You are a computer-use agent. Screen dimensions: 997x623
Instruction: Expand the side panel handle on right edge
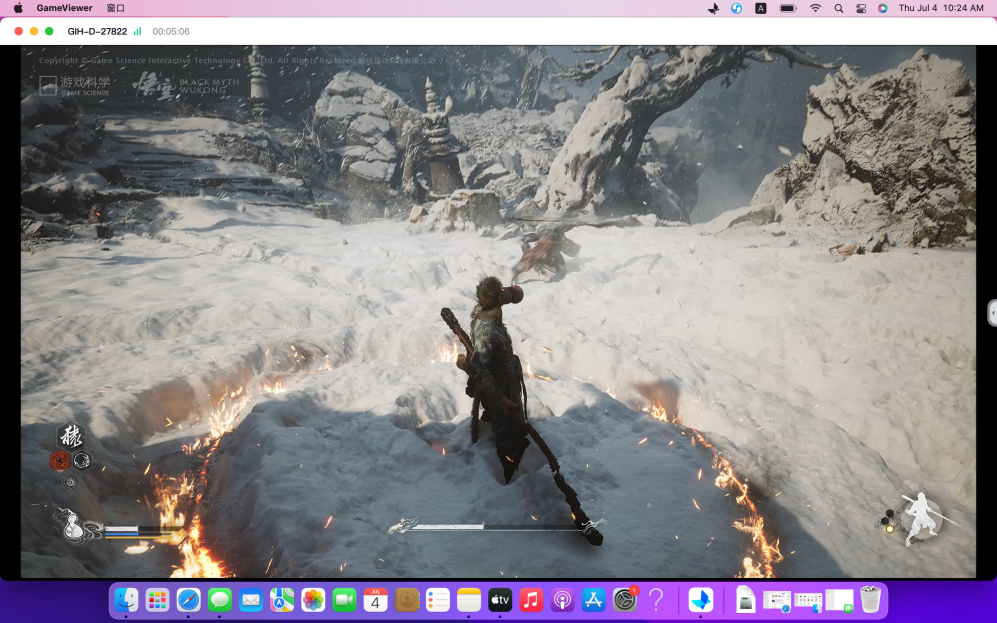tap(991, 313)
